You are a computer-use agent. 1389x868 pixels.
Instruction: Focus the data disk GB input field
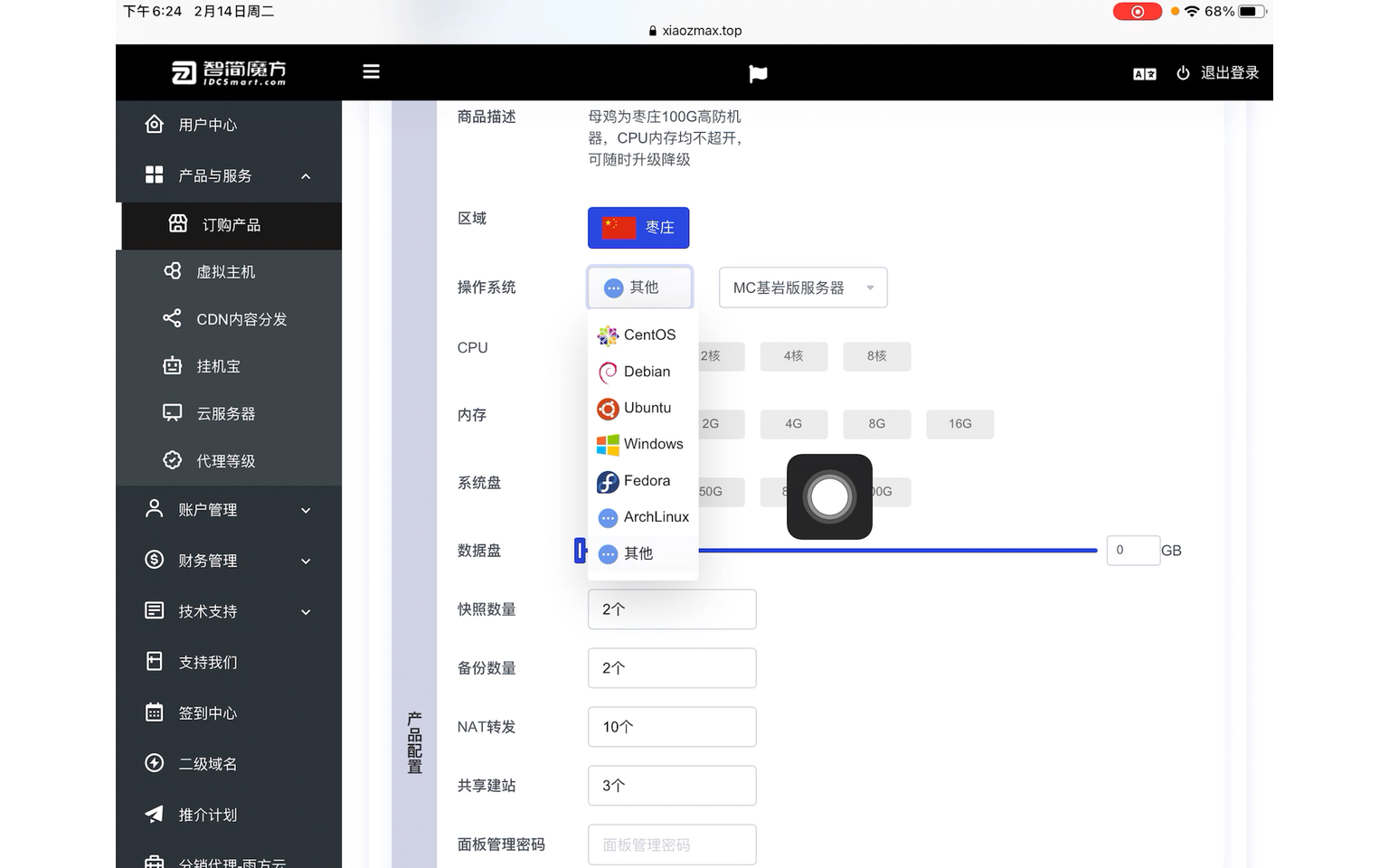pyautogui.click(x=1133, y=550)
